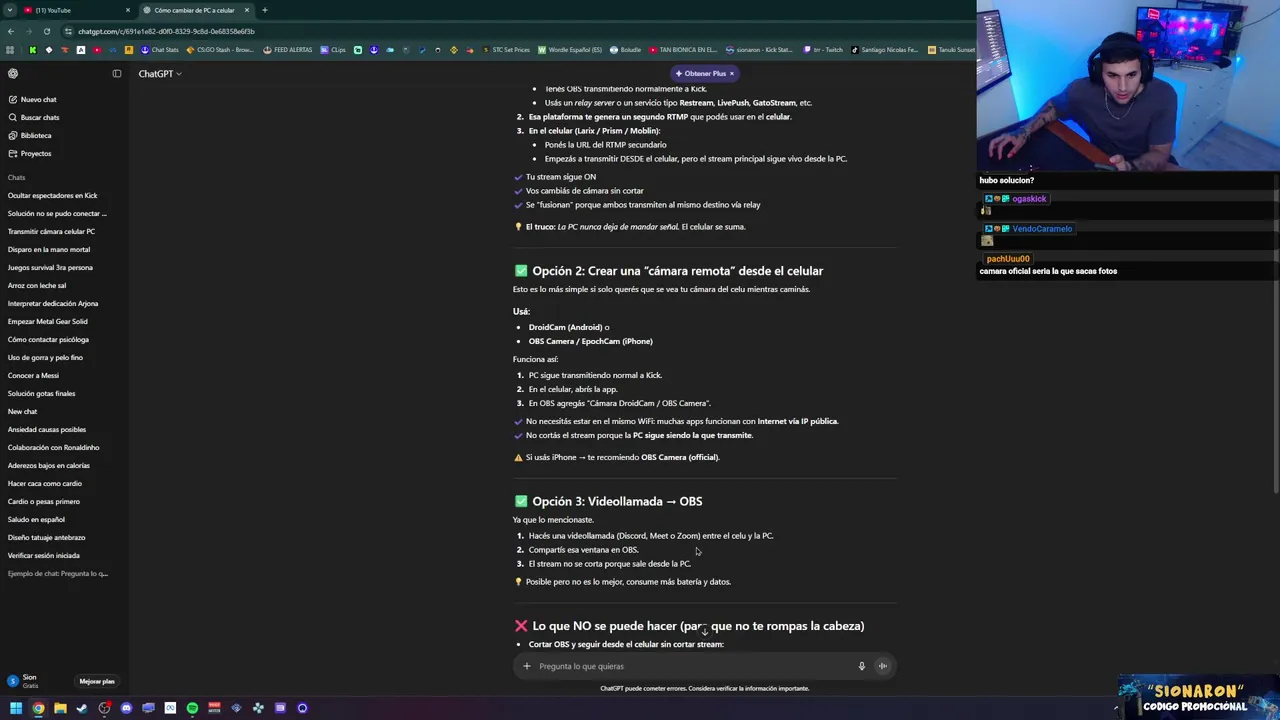Open chat 'Empezar Metal Gear Solid'
1280x720 pixels.
(x=47, y=321)
